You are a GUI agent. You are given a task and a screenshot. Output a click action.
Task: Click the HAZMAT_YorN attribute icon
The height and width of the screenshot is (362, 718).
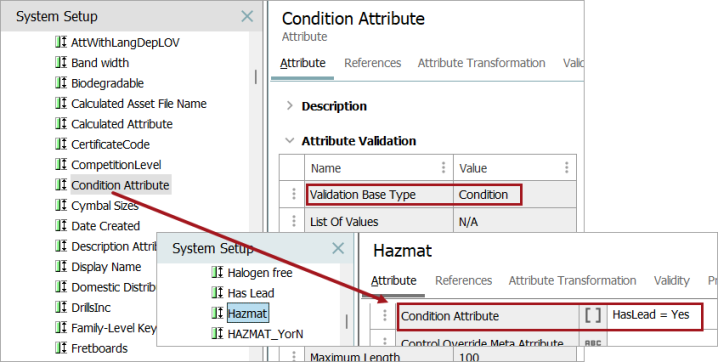click(x=218, y=334)
